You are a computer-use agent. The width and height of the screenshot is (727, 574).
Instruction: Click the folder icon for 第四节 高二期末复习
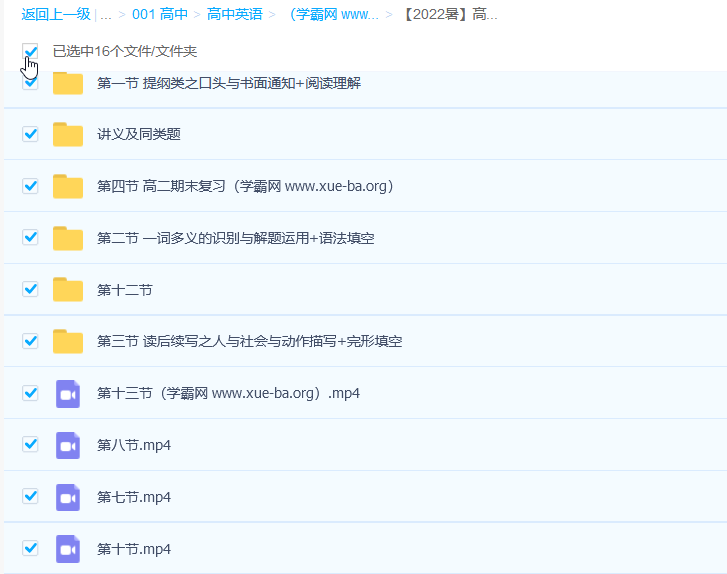click(x=68, y=186)
